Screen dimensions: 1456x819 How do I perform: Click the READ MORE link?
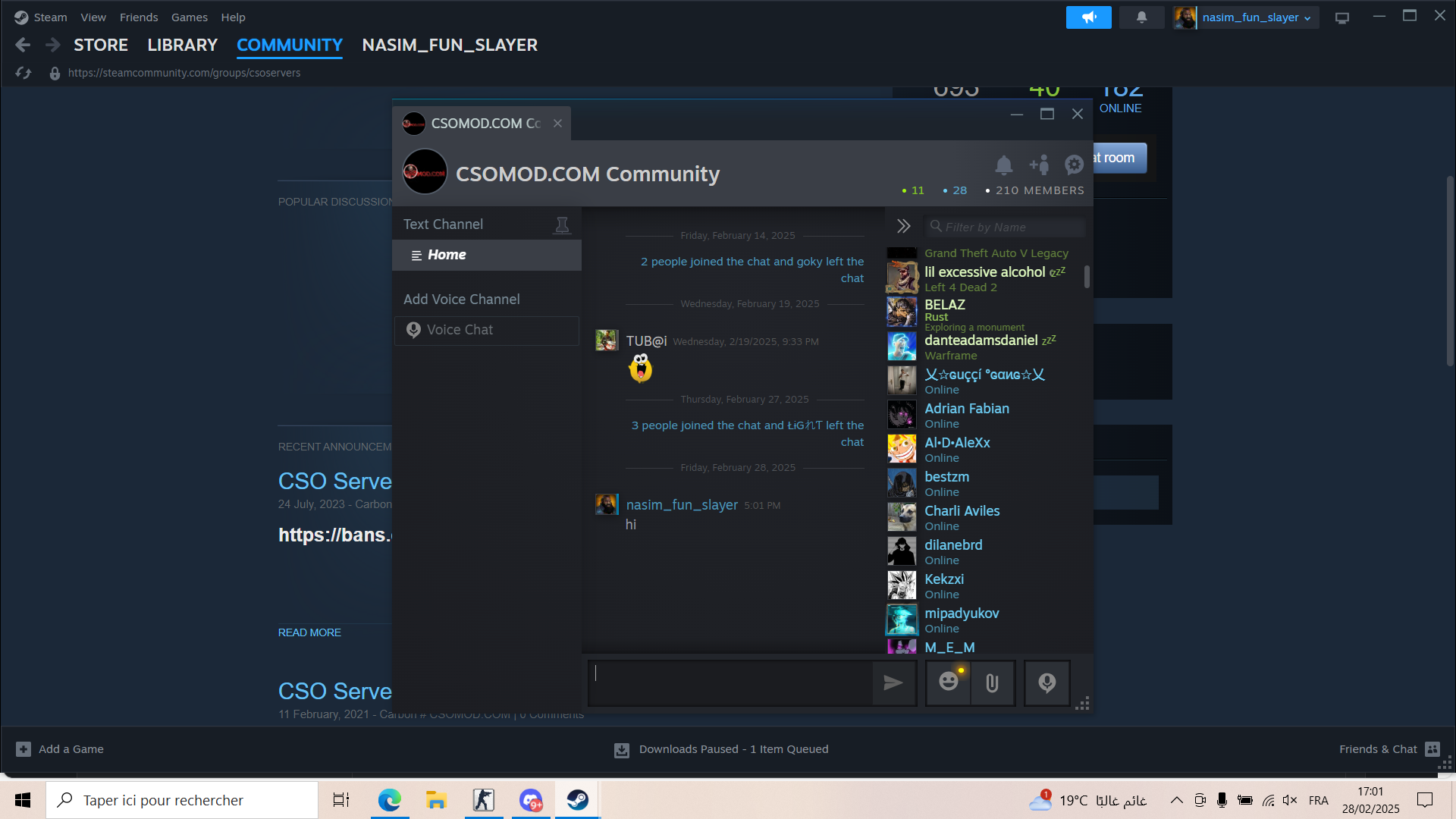tap(309, 632)
